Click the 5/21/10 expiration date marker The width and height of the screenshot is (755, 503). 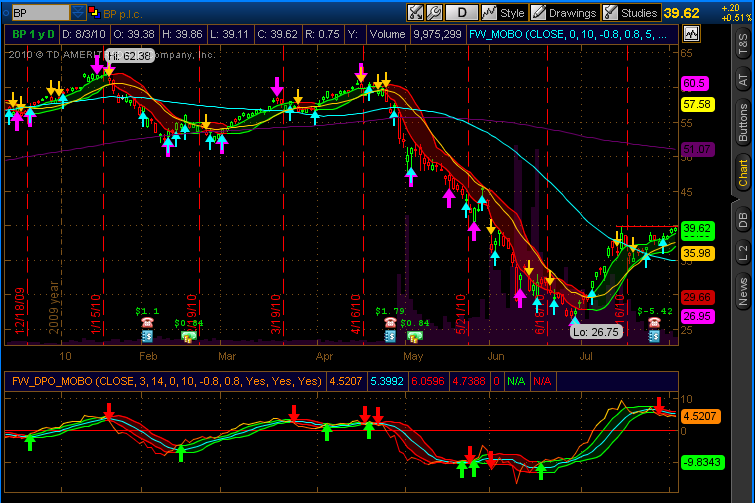click(461, 314)
